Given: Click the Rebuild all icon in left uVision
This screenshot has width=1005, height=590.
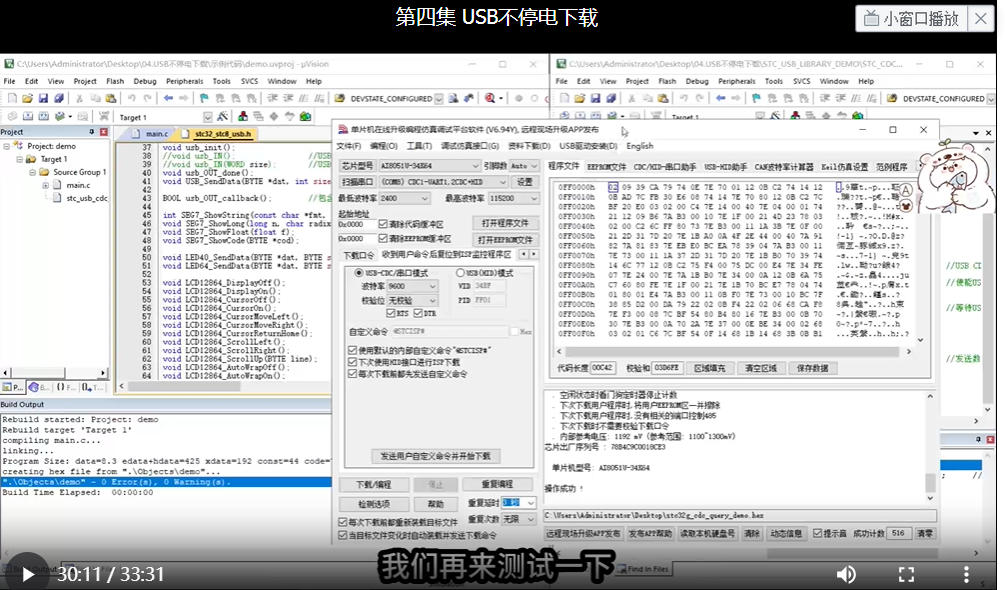Looking at the screenshot, I should coord(43,116).
